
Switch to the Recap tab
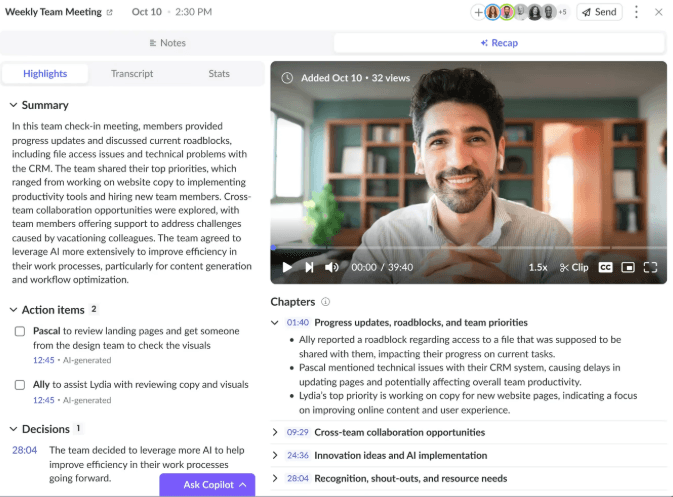coord(499,43)
